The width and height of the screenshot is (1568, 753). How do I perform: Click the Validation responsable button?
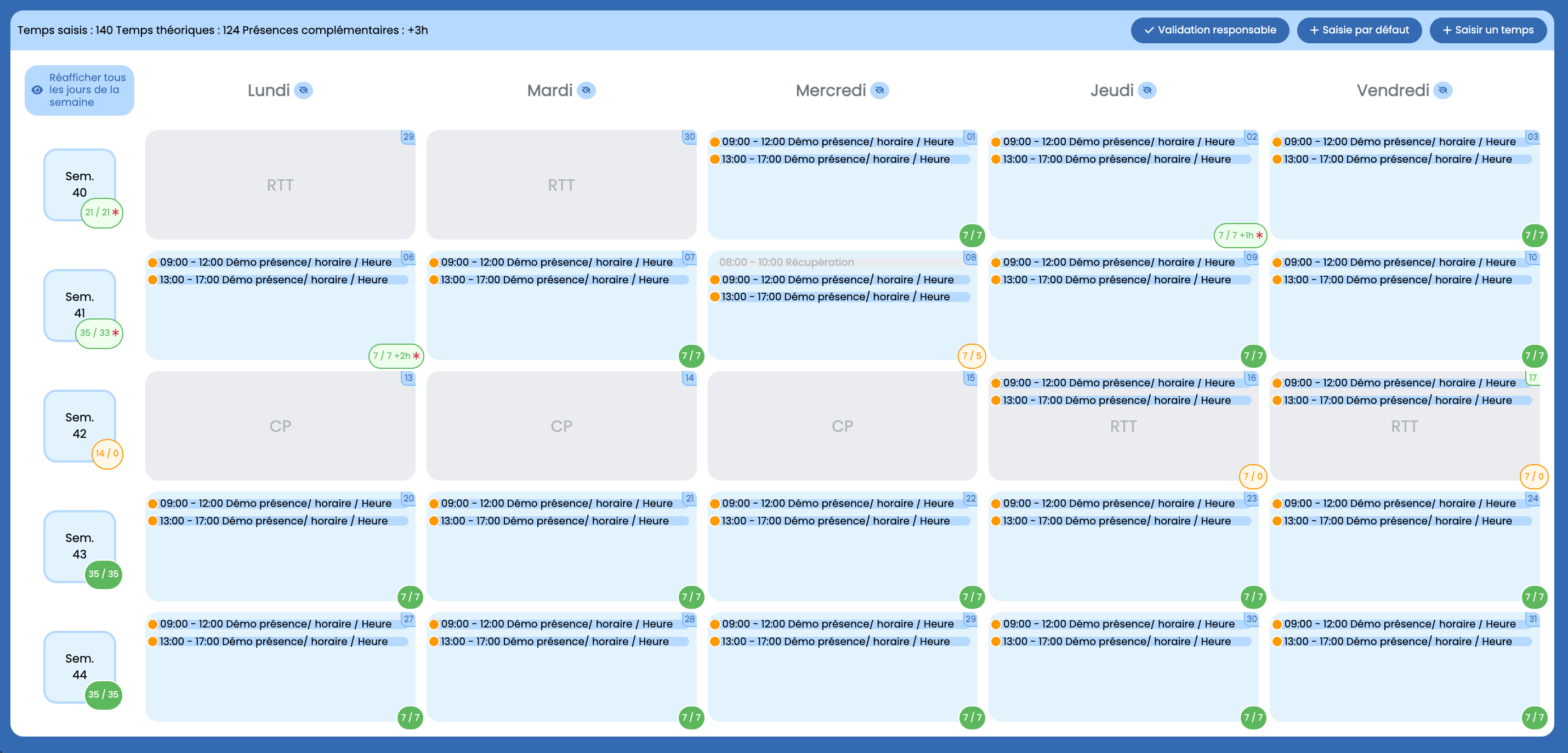click(1209, 30)
